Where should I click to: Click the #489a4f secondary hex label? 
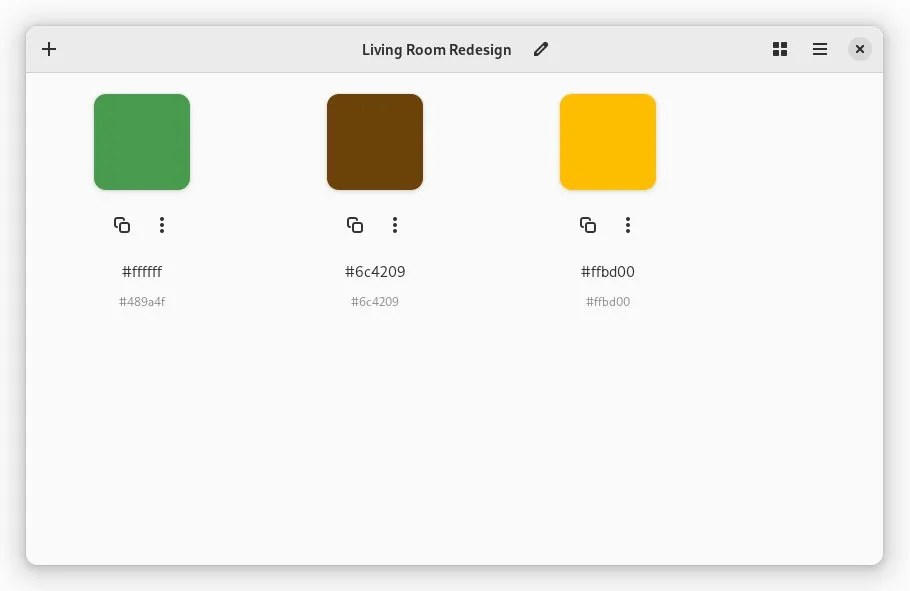[142, 301]
